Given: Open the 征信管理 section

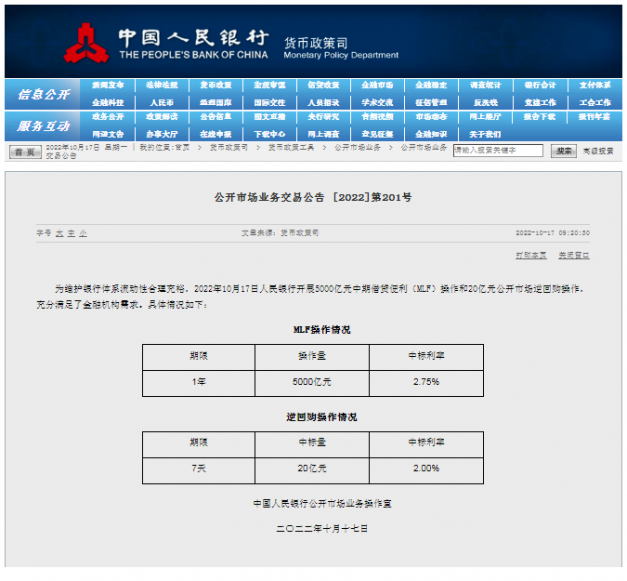Looking at the screenshot, I should click(x=431, y=103).
